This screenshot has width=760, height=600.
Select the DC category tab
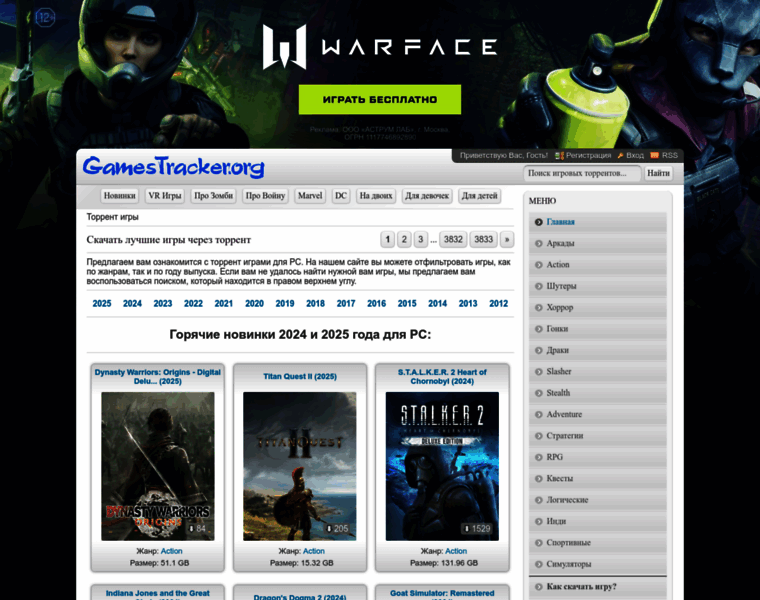[x=341, y=196]
